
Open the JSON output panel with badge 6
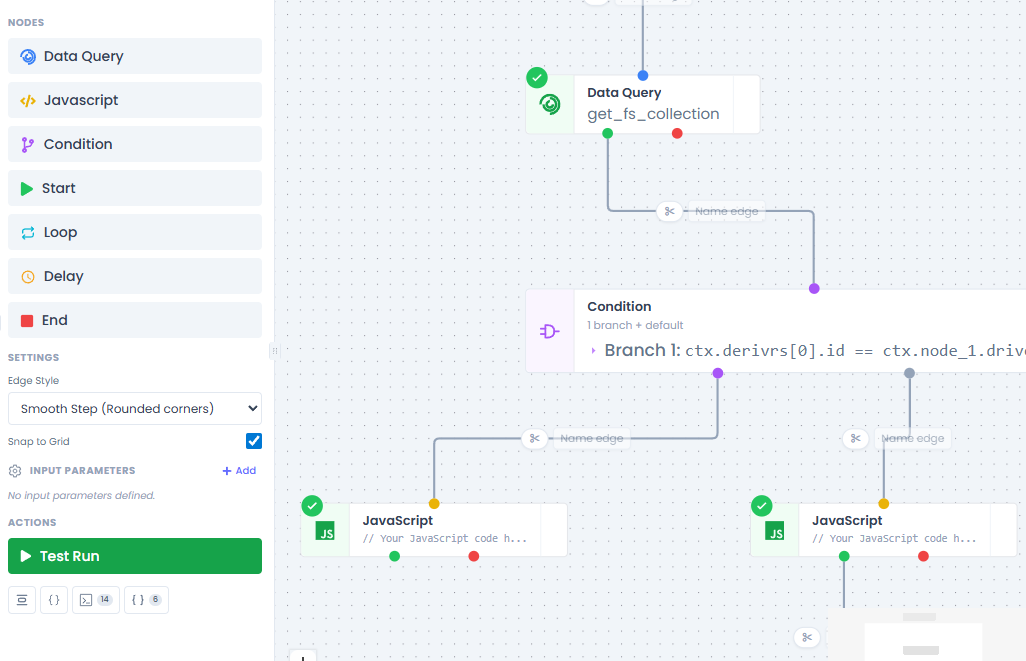pos(146,599)
